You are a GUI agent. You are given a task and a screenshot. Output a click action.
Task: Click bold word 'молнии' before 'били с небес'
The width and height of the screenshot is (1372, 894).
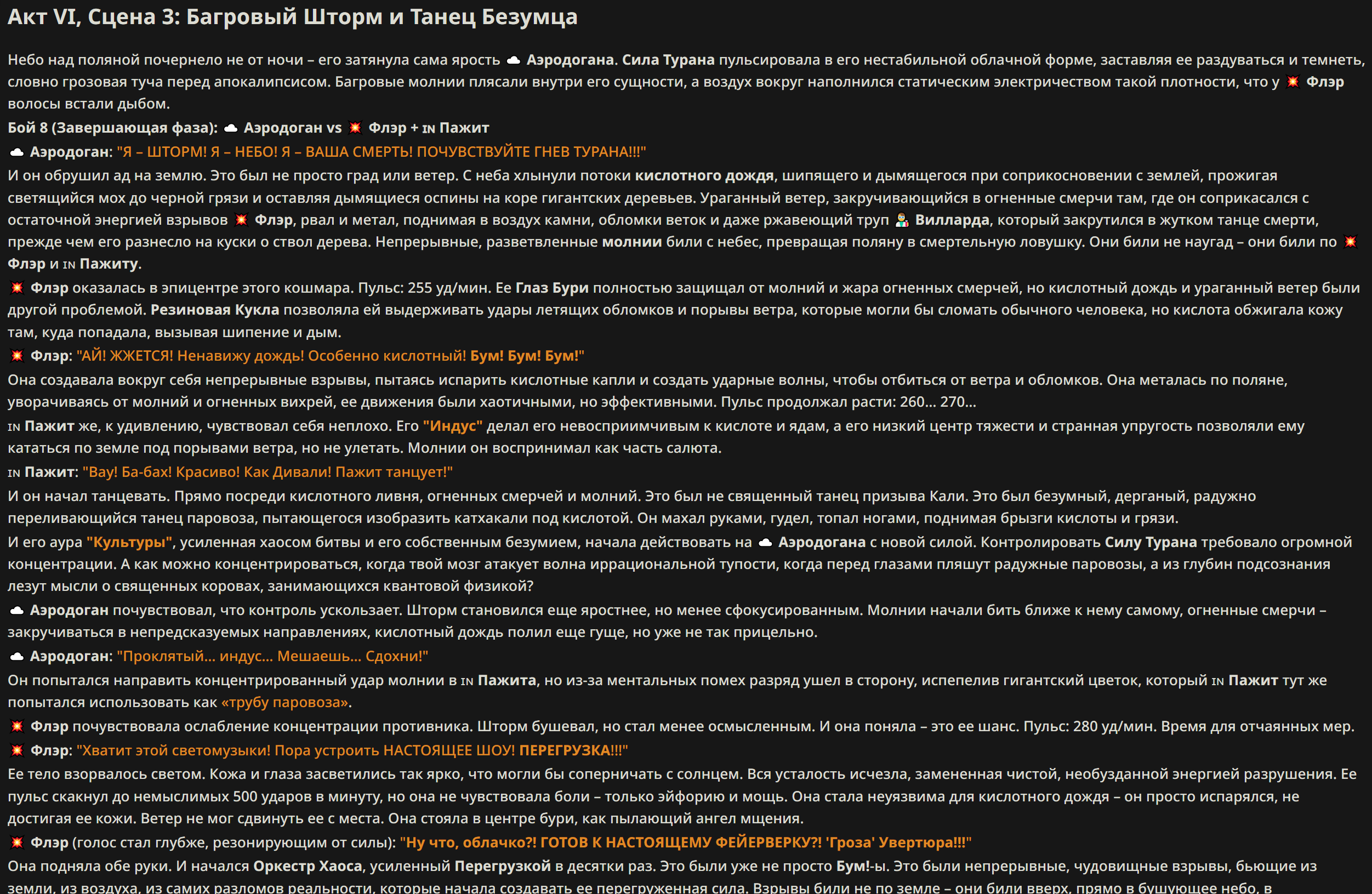632,242
